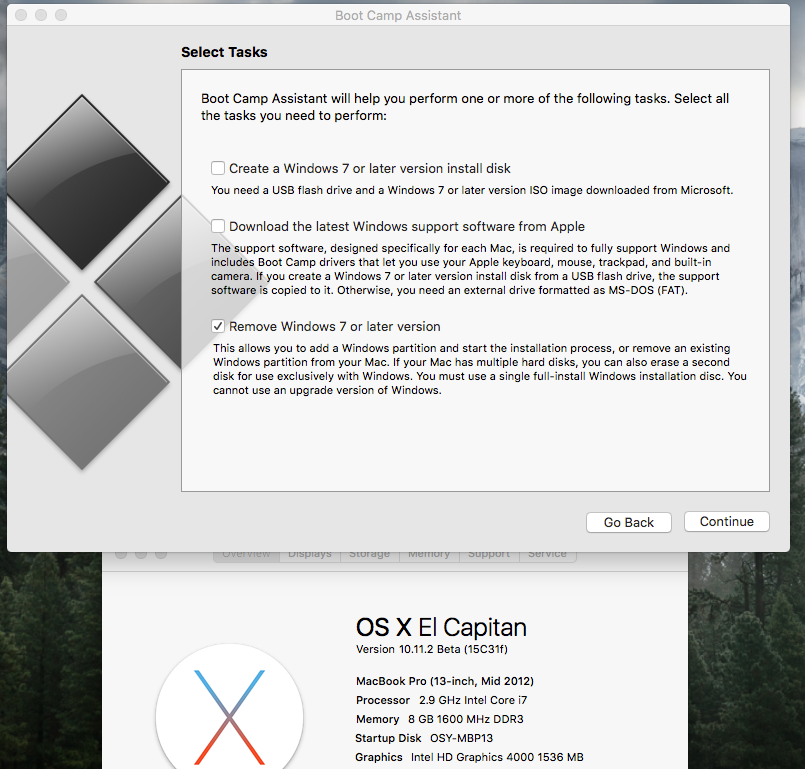Open the Service tab in About This Mac

547,554
